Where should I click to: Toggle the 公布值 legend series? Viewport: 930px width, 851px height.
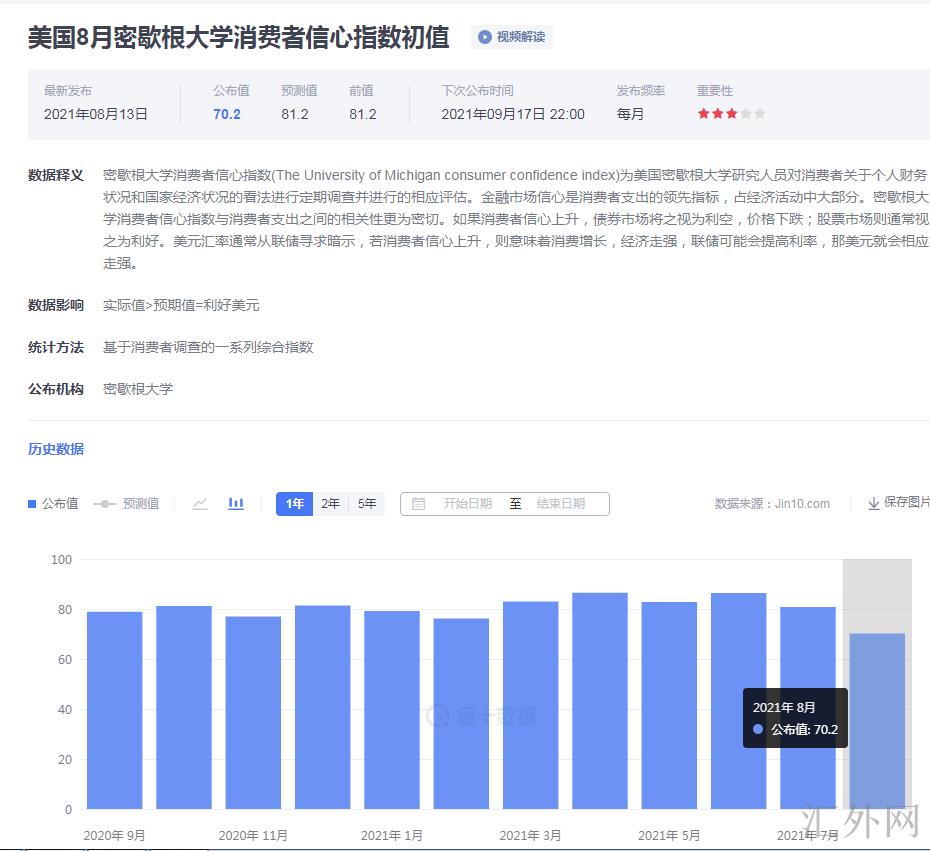54,504
